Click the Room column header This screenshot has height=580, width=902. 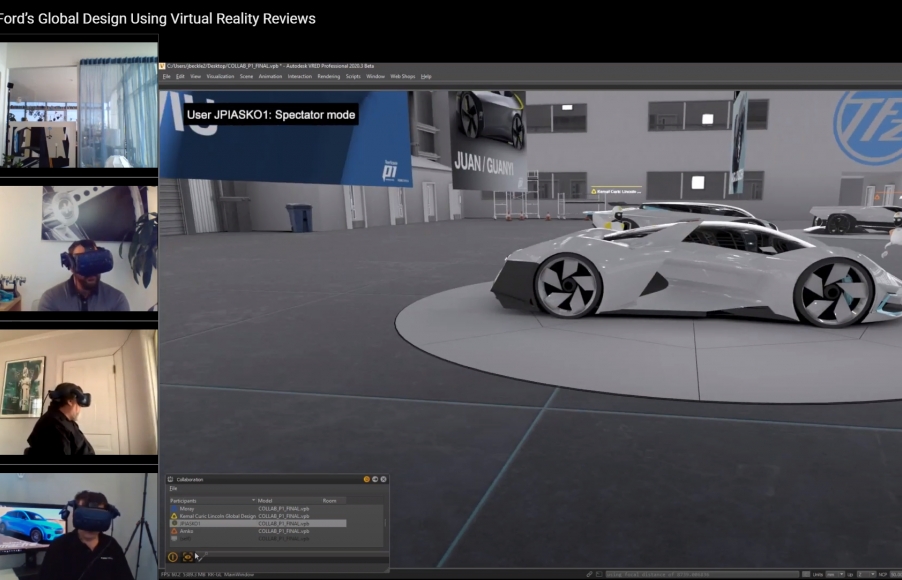point(334,501)
